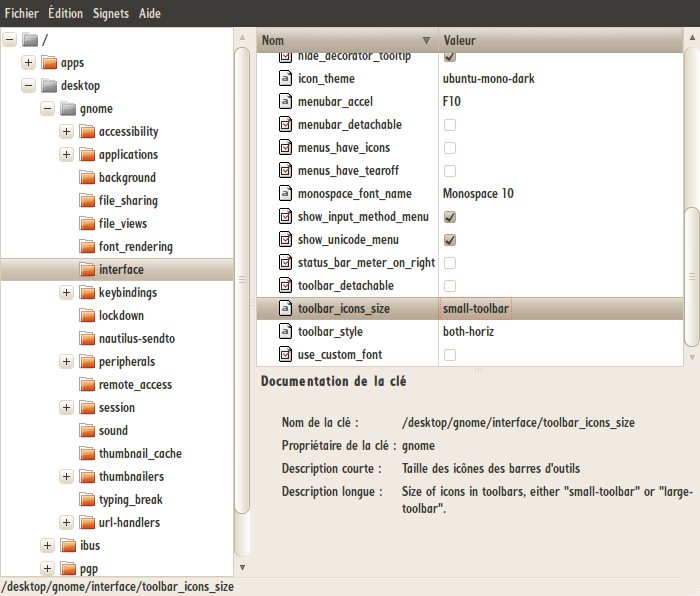The image size is (700, 596).
Task: Select the F10 value cell
Action: pyautogui.click(x=451, y=101)
